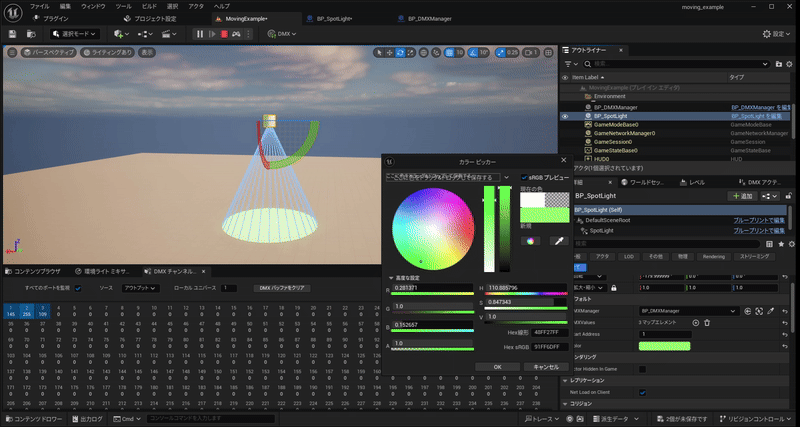Choose the rotate tool in the viewport
The image size is (800, 427).
[x=400, y=52]
